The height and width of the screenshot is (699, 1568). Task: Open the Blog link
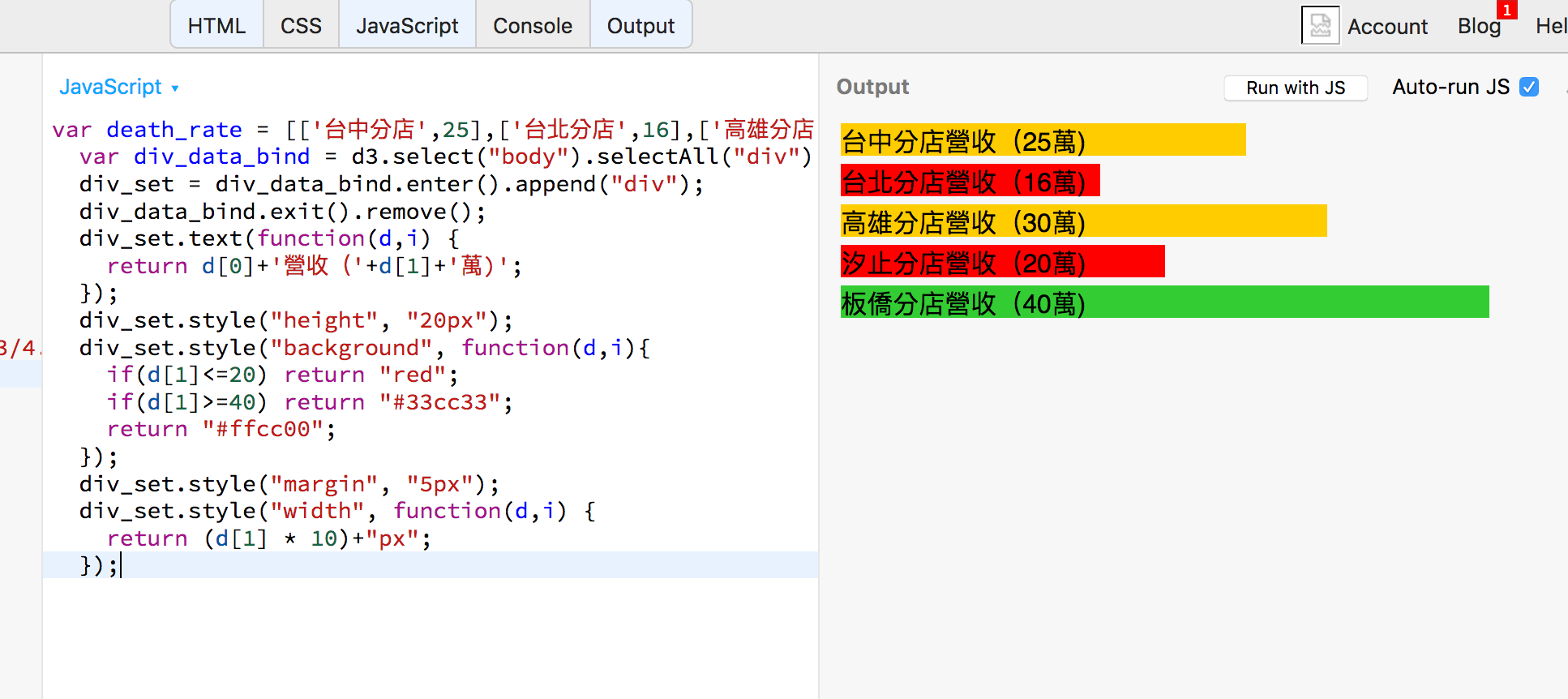coord(1479,27)
